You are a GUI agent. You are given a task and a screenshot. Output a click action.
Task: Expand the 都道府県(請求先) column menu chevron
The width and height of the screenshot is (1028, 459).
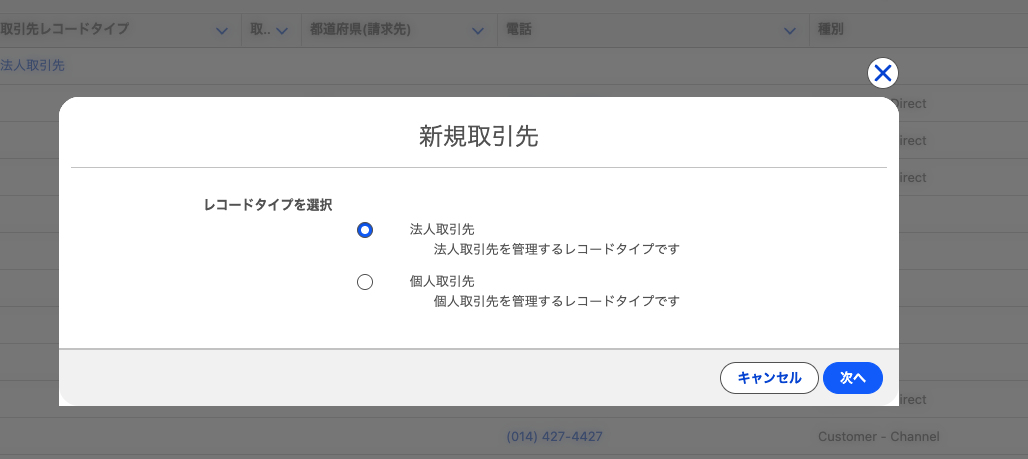478,31
